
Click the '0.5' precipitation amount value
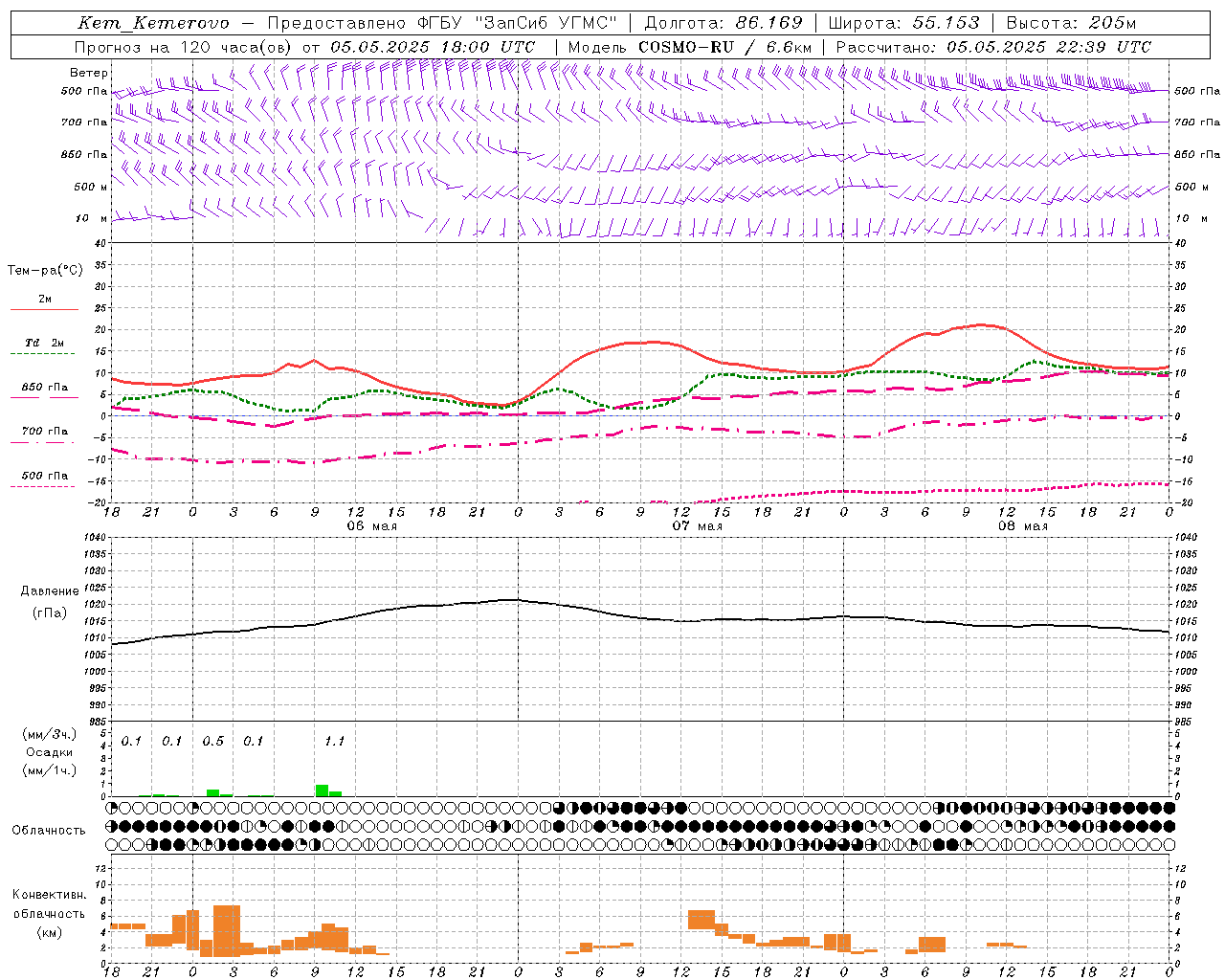pyautogui.click(x=212, y=741)
